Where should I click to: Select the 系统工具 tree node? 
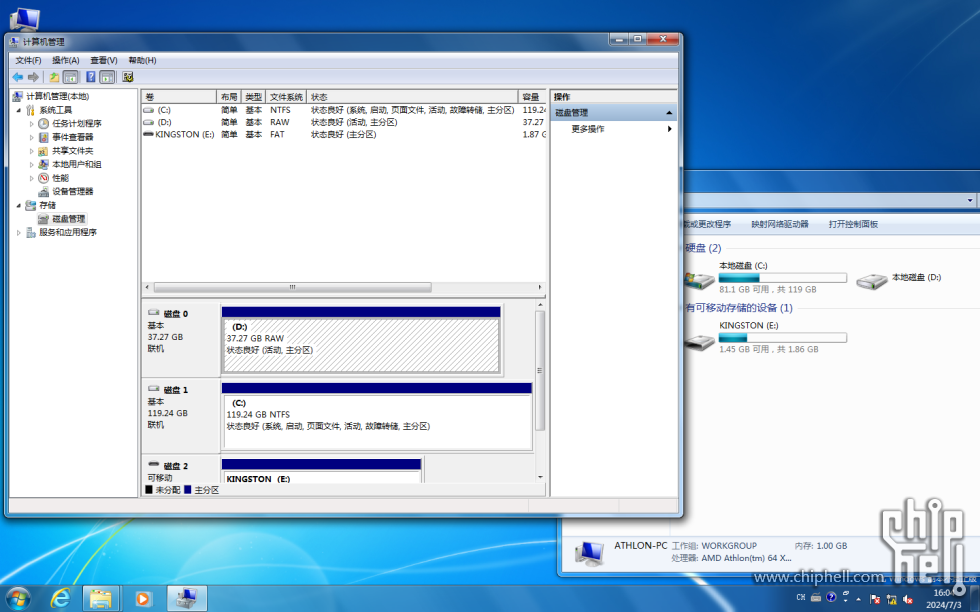(x=55, y=110)
